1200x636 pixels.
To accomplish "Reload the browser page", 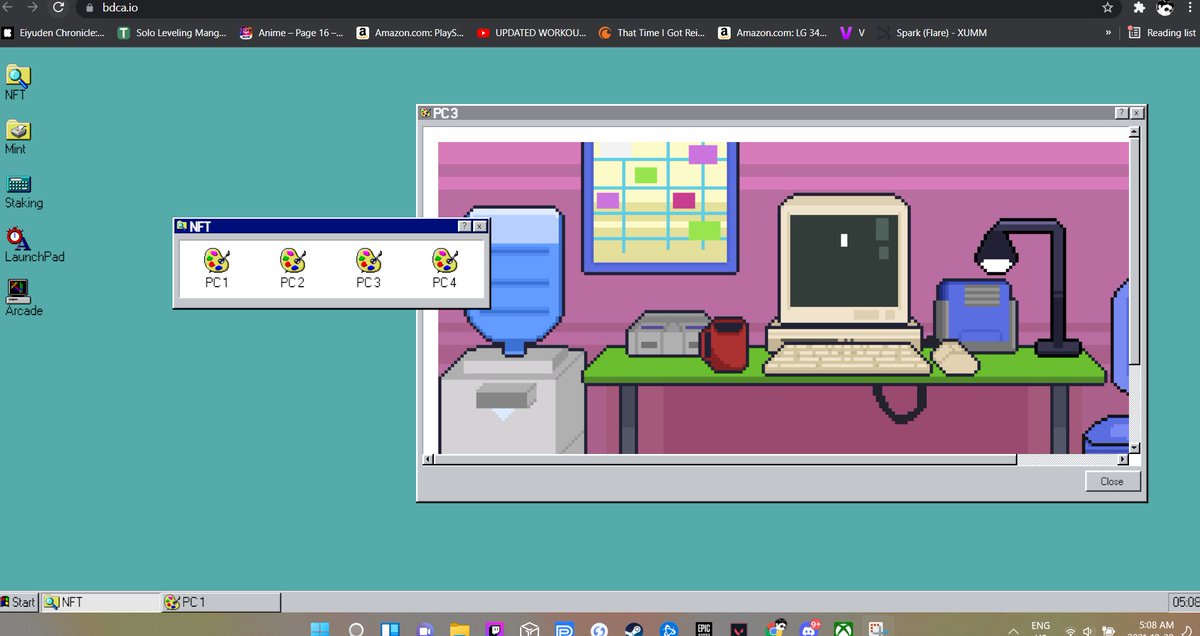I will tap(58, 7).
